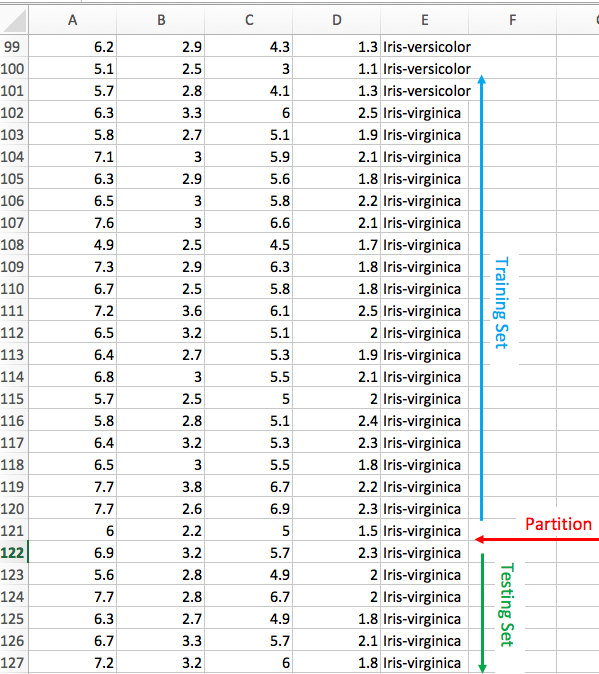Click cell A108 containing 4.9
Screen dimensions: 599x674
(x=73, y=245)
